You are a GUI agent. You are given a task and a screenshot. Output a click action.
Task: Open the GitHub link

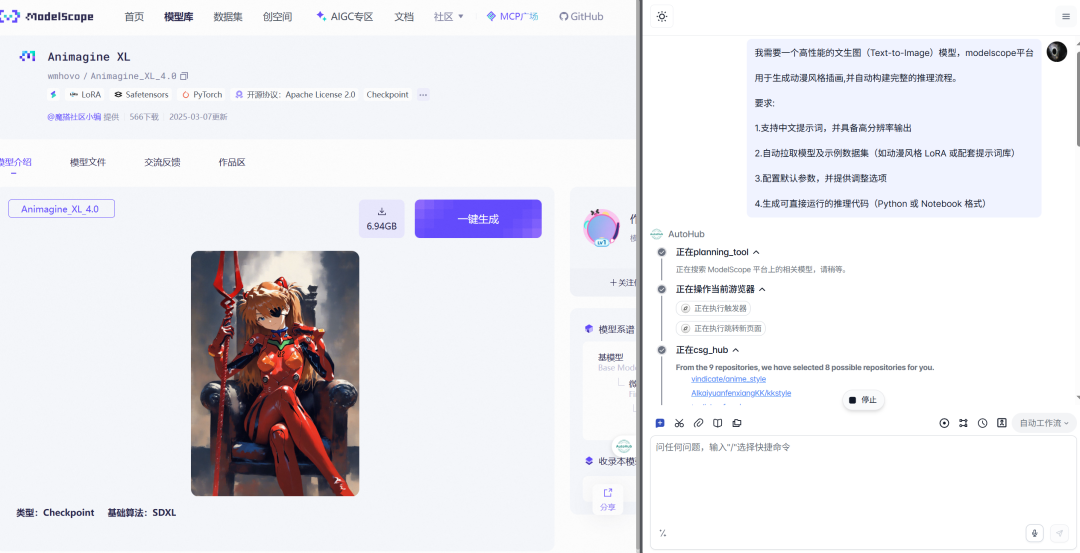point(581,17)
